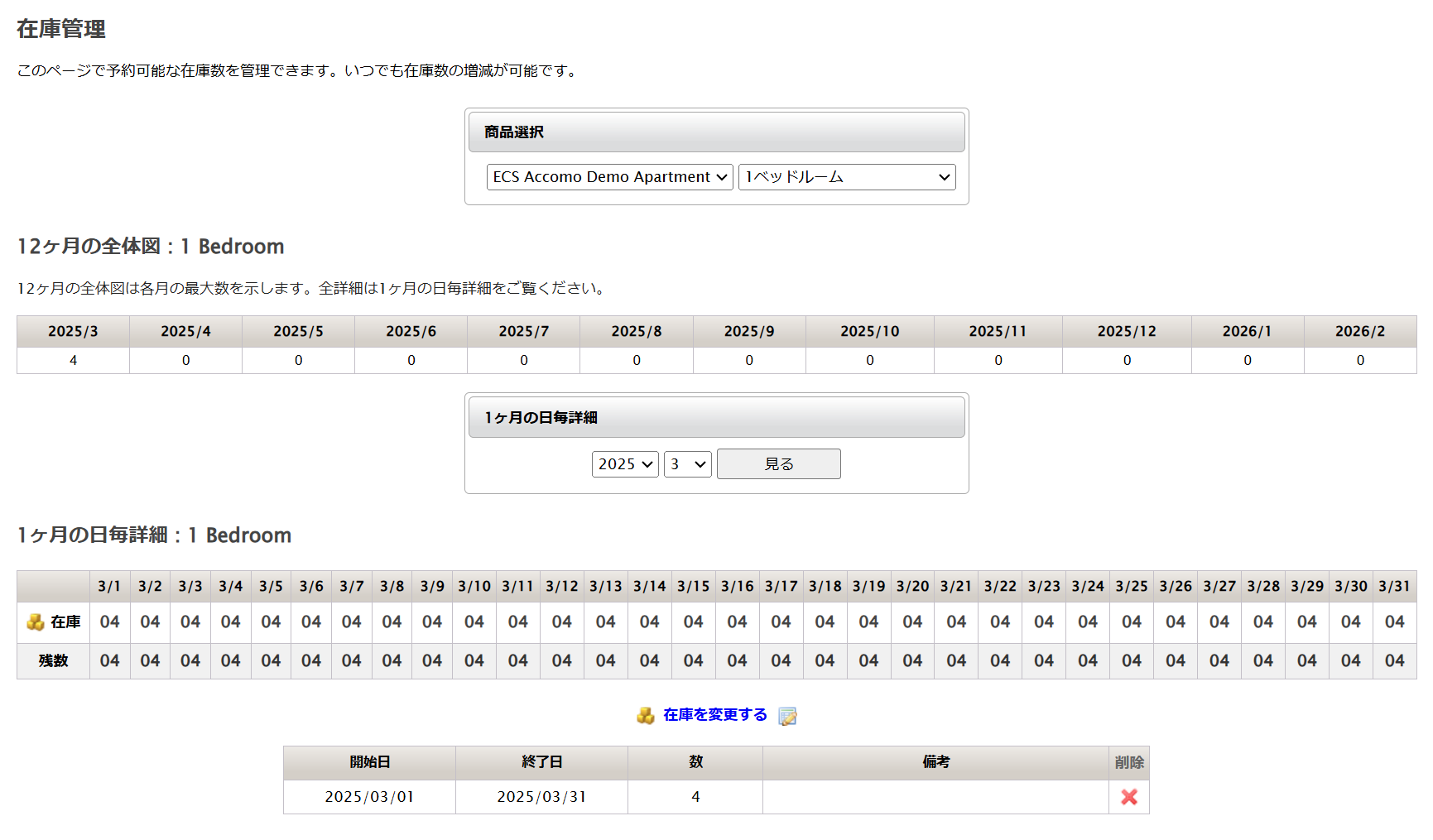Viewport: 1433px width, 840px height.
Task: Click the 備考 column header
Action: click(x=935, y=762)
